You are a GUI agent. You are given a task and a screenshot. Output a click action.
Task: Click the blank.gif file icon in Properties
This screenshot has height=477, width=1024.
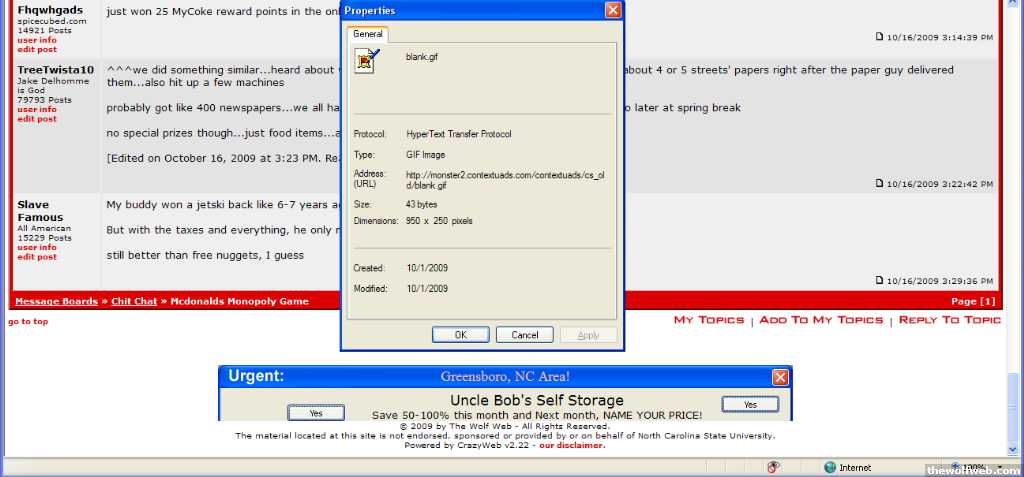point(367,62)
